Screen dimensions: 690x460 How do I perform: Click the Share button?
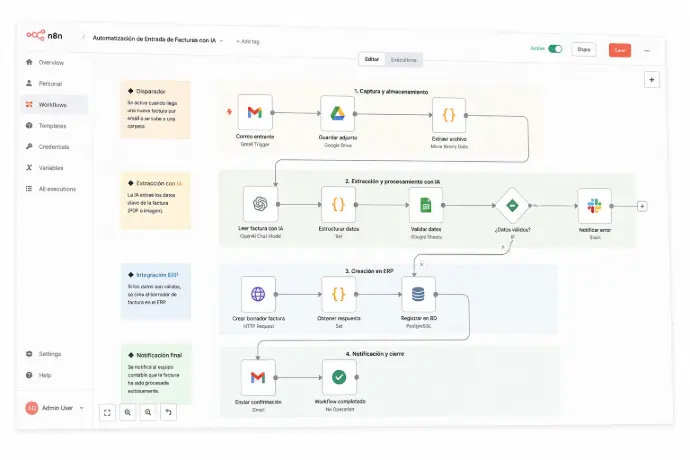(x=584, y=50)
